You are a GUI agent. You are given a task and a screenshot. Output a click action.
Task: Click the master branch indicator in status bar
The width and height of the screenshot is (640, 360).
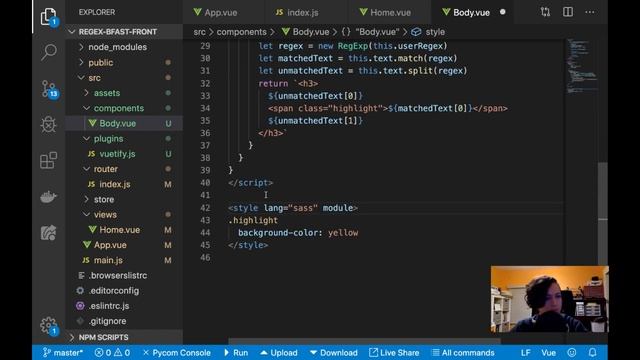pos(63,353)
